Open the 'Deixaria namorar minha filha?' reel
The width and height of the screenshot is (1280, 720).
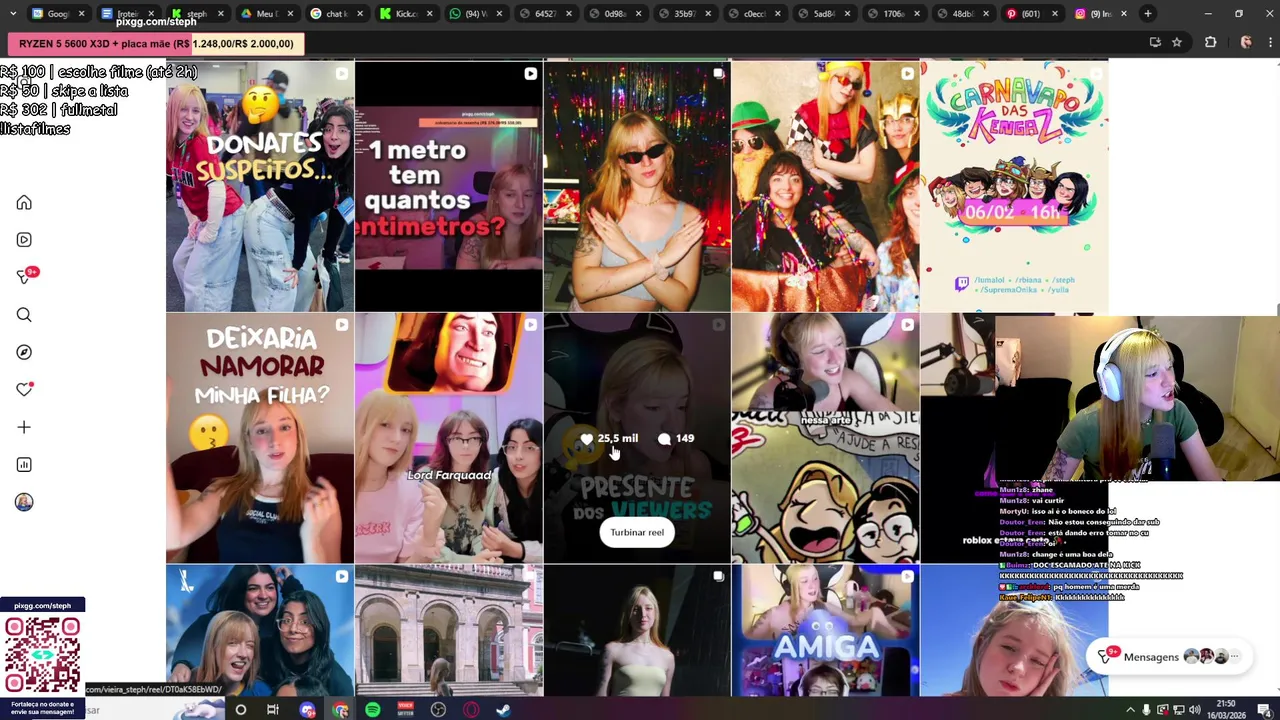260,438
